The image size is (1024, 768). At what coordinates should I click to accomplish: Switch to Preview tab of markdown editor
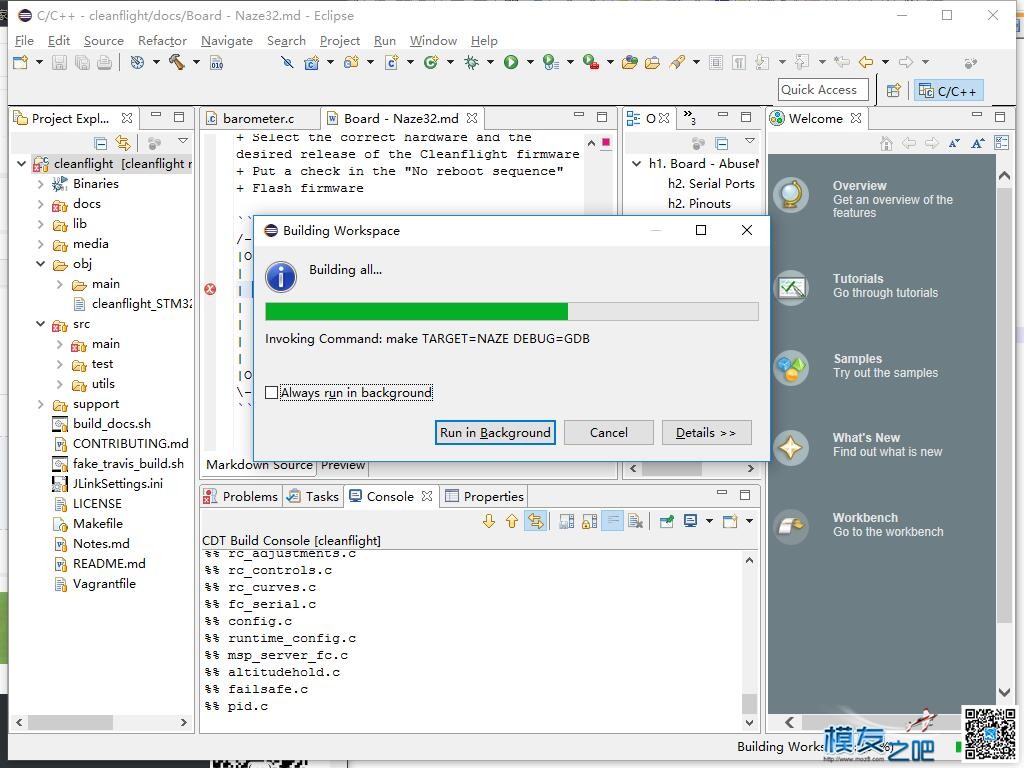343,465
